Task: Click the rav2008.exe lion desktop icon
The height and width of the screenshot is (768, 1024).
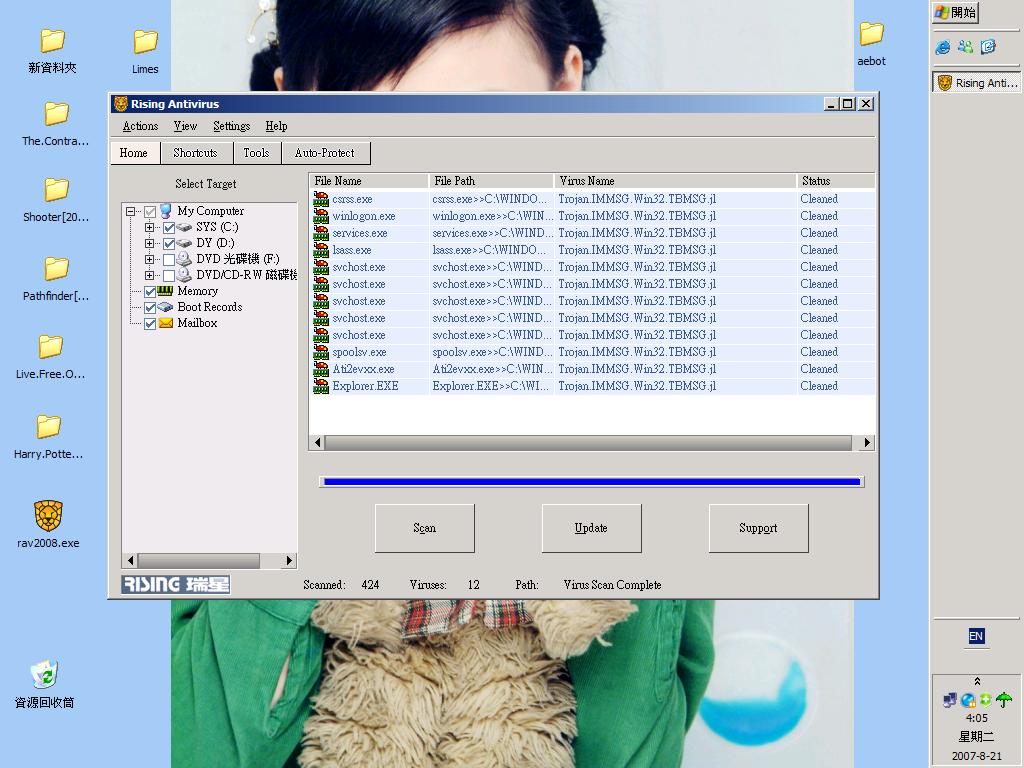Action: click(48, 516)
